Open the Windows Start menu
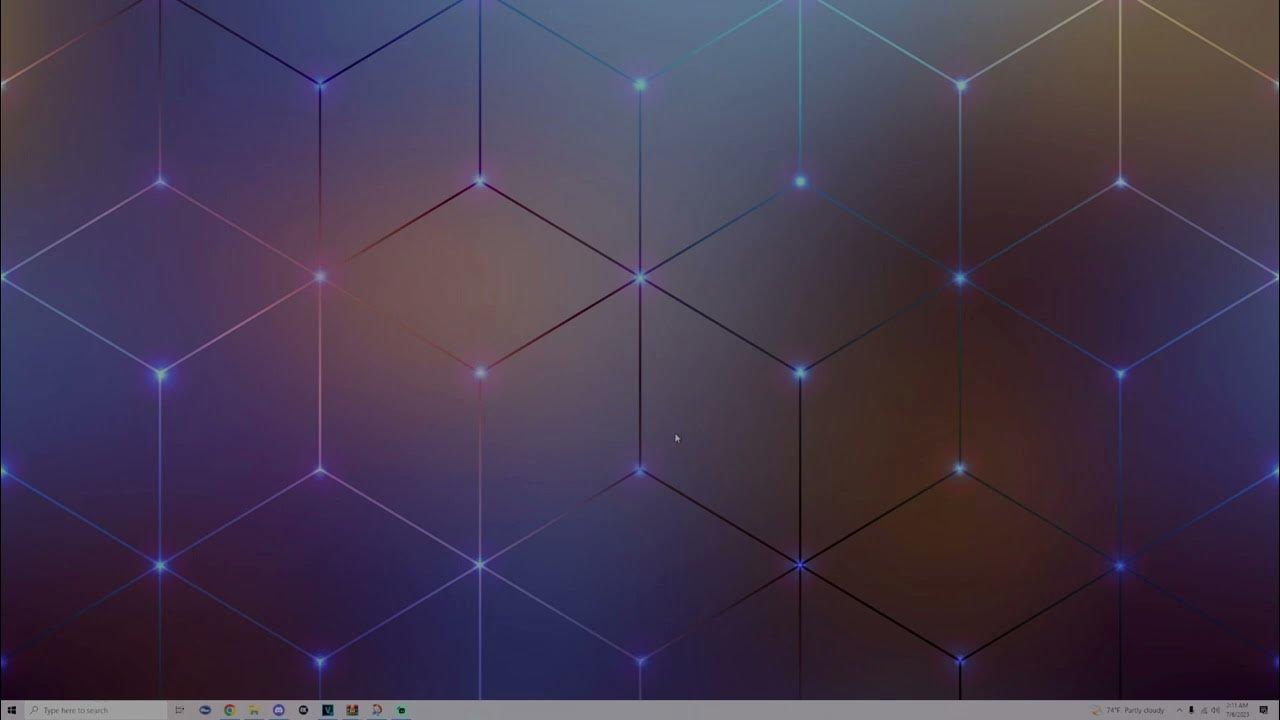The image size is (1280, 720). pos(12,710)
